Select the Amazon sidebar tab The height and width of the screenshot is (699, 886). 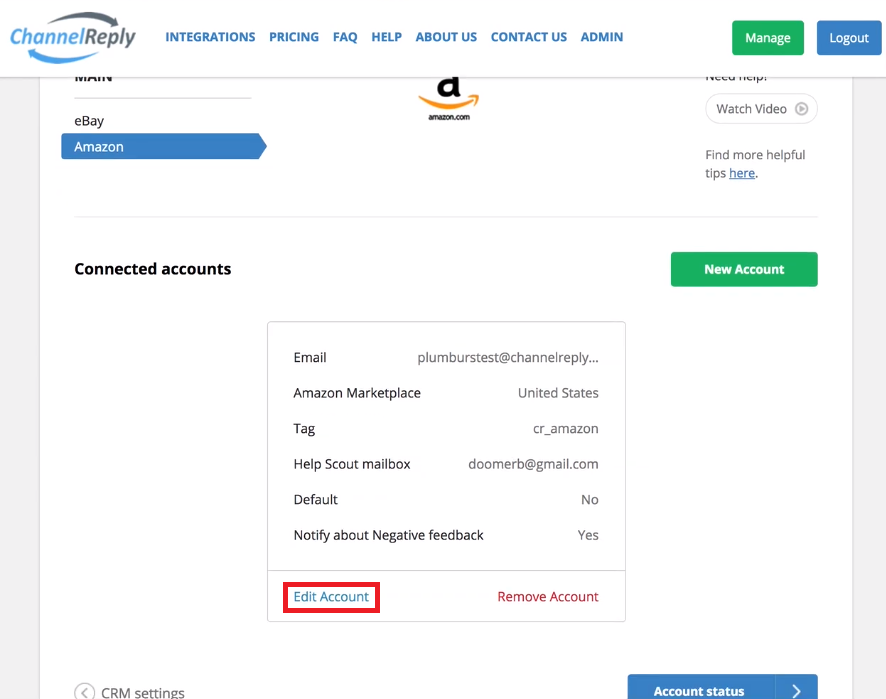(163, 146)
